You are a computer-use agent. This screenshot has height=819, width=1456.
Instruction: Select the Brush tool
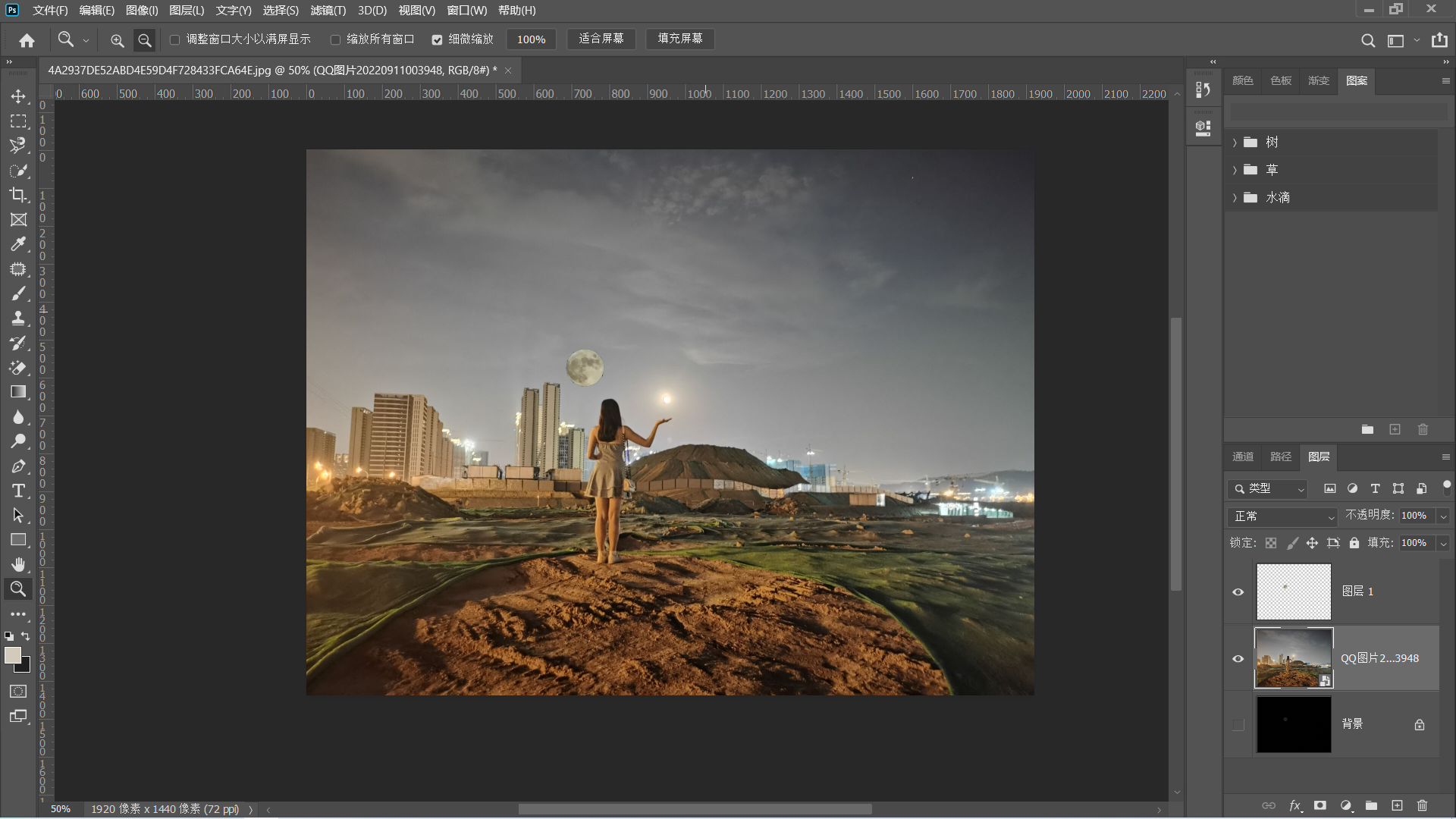(x=18, y=293)
